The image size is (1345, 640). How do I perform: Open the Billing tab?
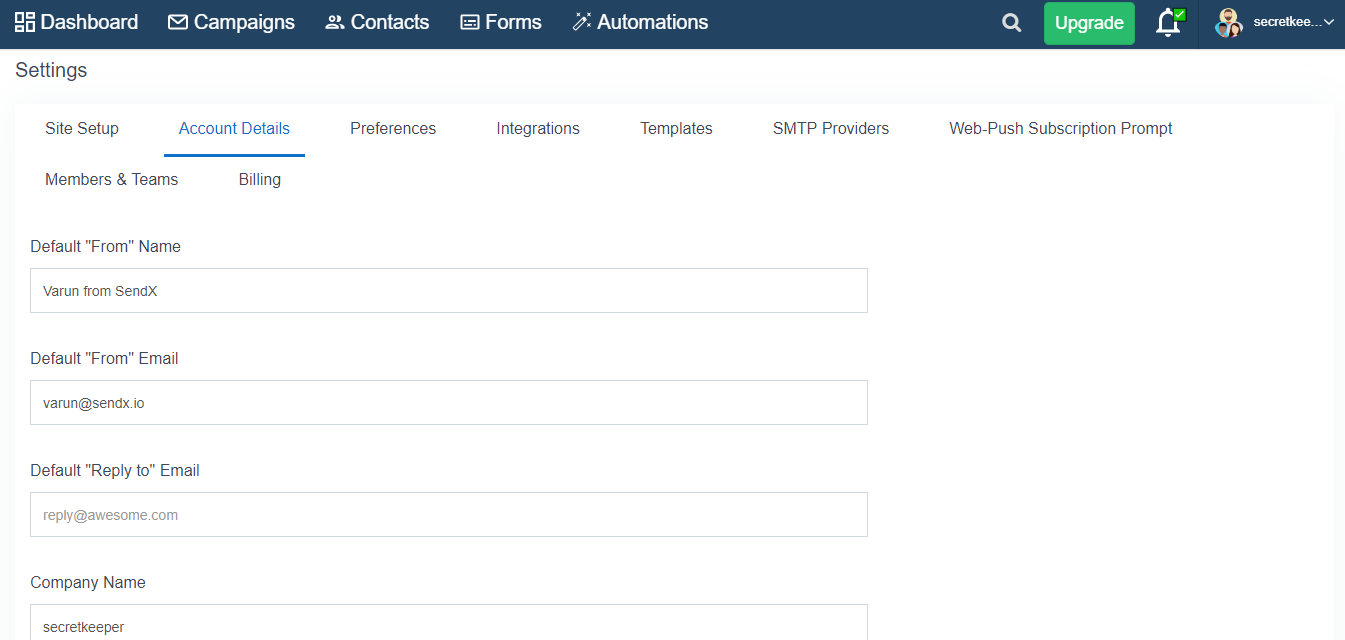[x=260, y=180]
